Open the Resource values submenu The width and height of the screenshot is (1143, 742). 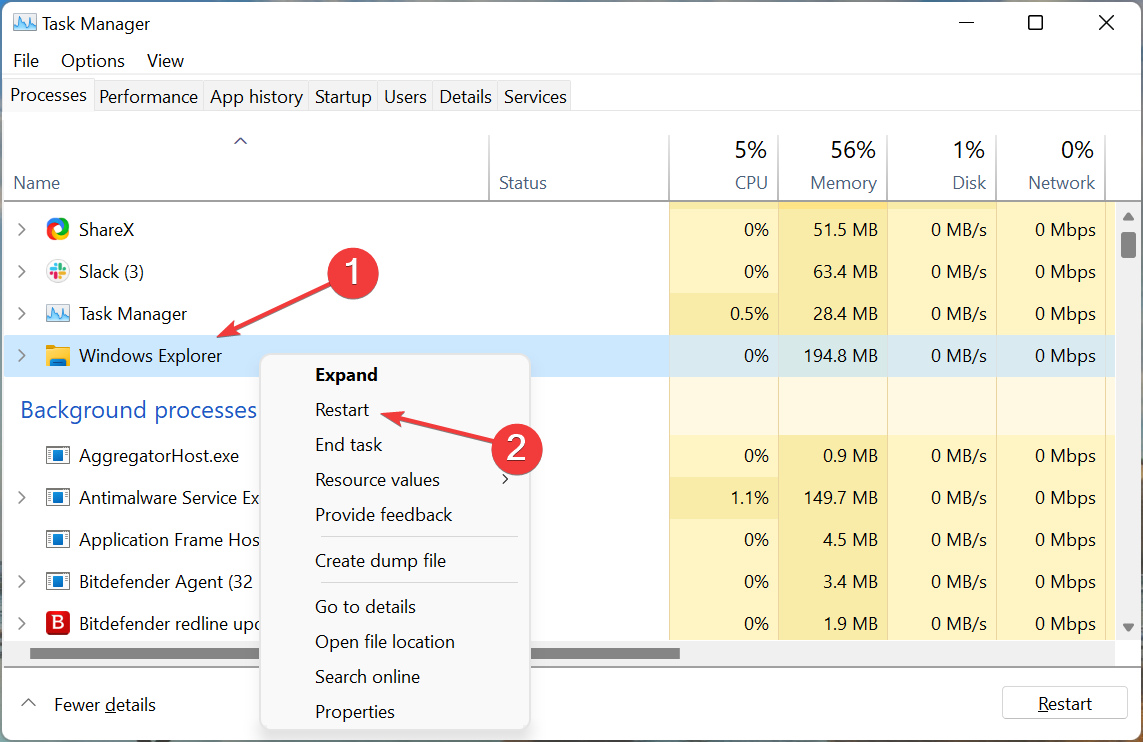[377, 480]
